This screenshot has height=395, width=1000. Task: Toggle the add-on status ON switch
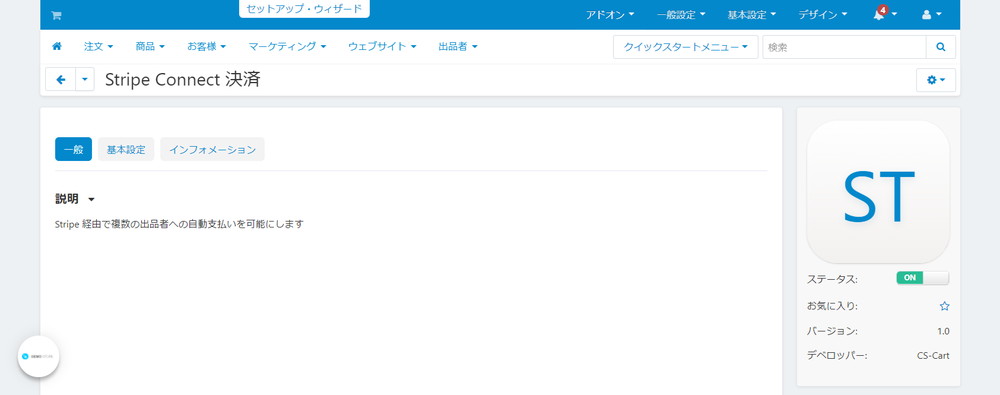pos(922,278)
